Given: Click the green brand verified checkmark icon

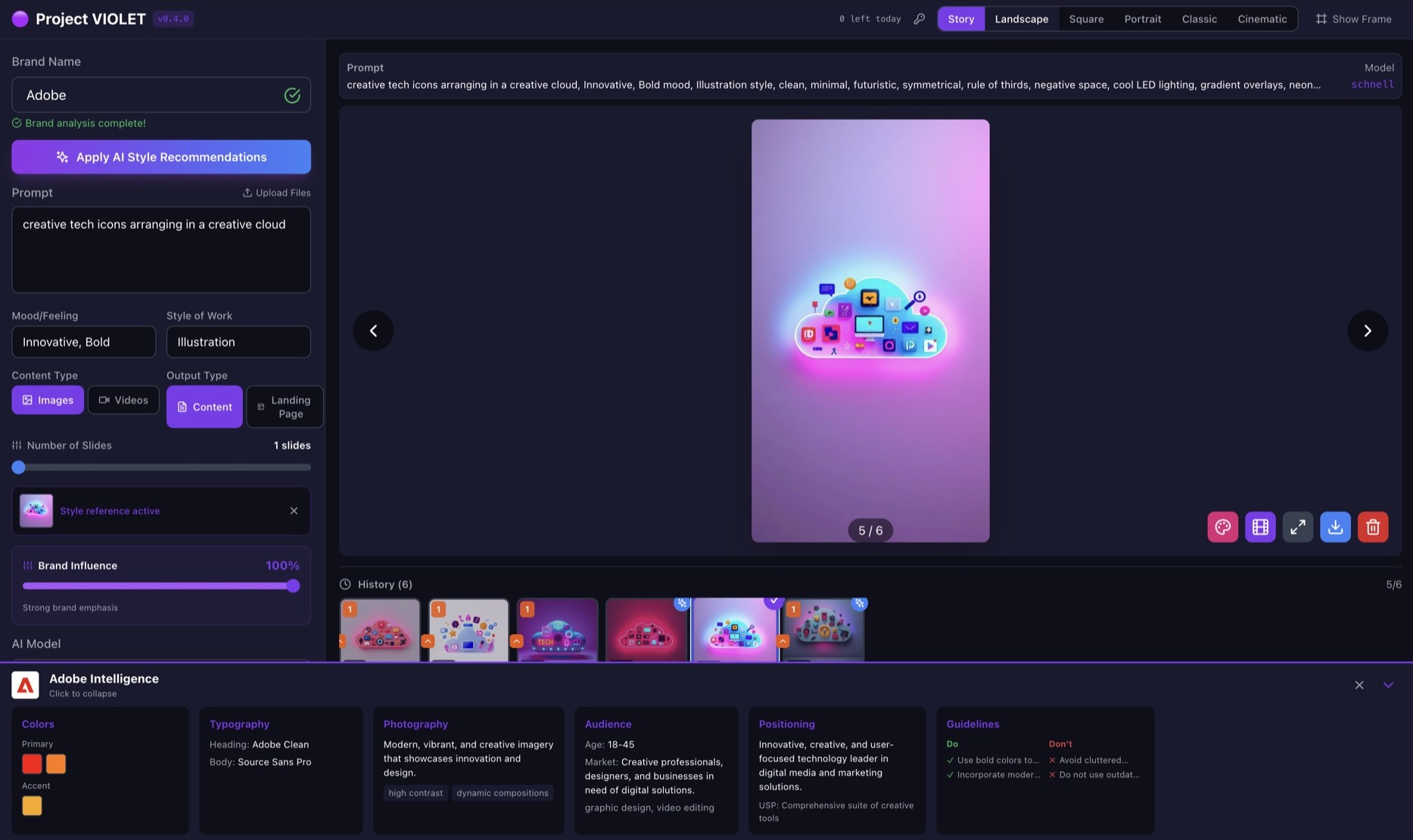Looking at the screenshot, I should click(292, 95).
